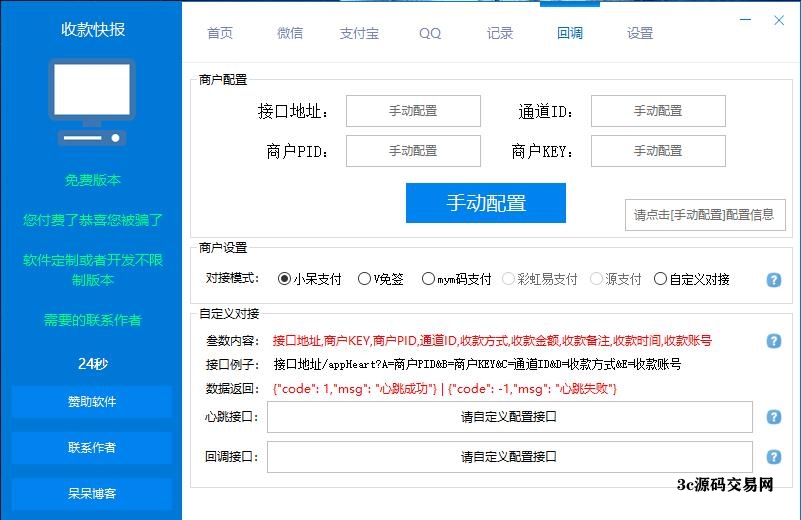This screenshot has width=801, height=520.
Task: Open help icon beside 对接模式
Action: tap(773, 280)
